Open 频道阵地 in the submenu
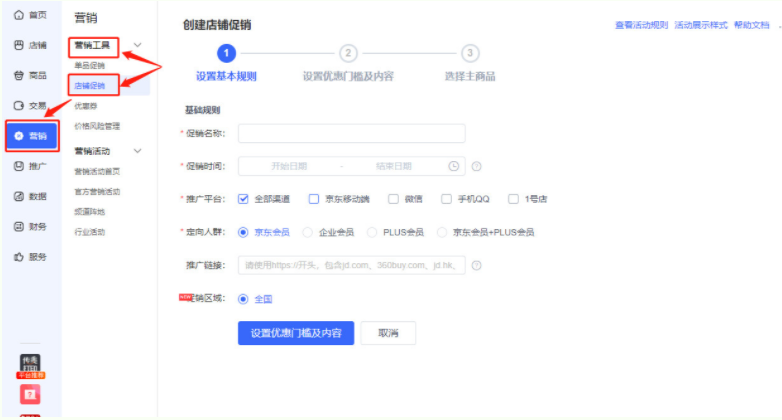Screen dimensions: 782x420 pos(90,212)
